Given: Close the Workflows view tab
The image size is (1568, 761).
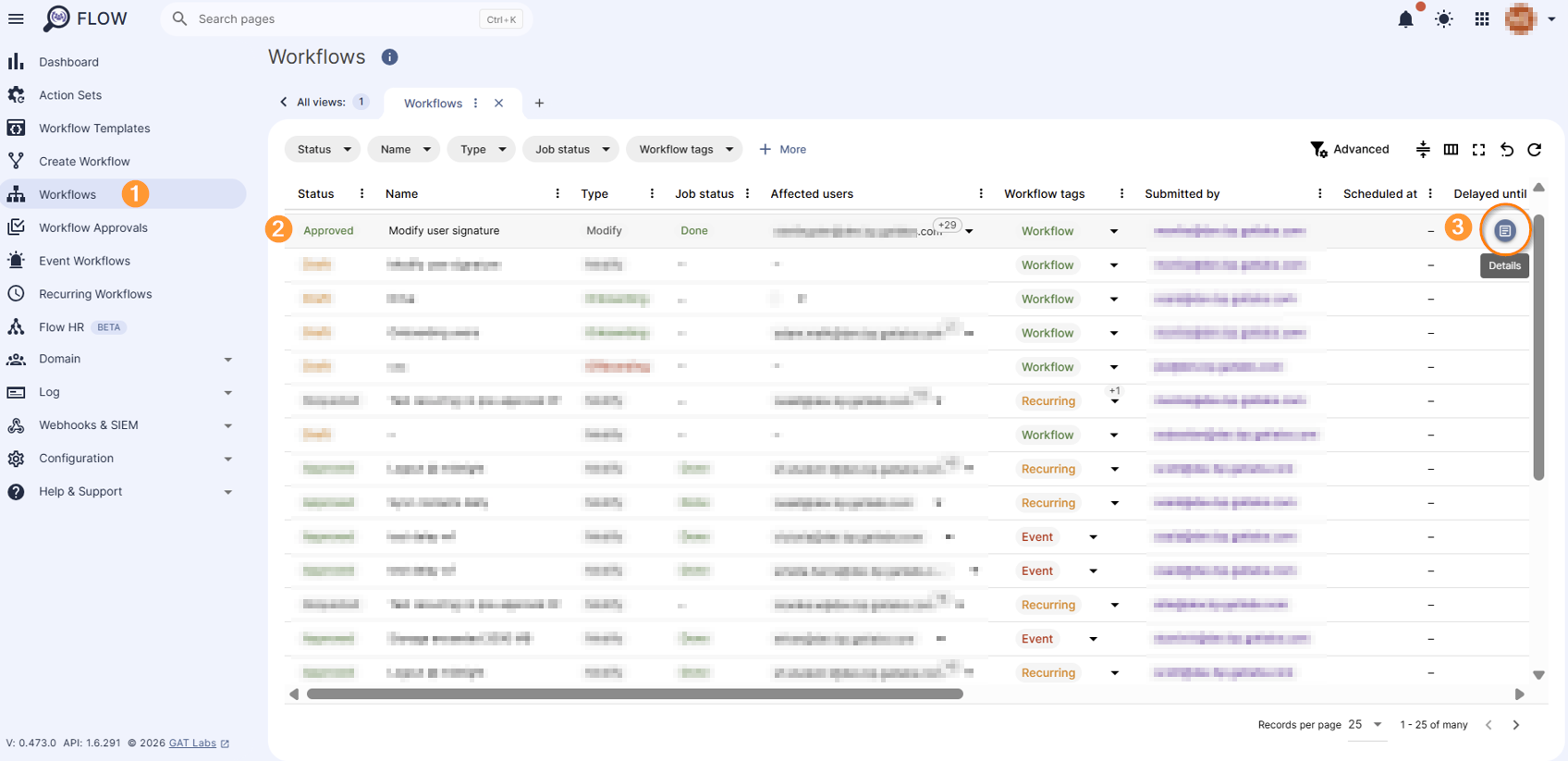Looking at the screenshot, I should 498,104.
